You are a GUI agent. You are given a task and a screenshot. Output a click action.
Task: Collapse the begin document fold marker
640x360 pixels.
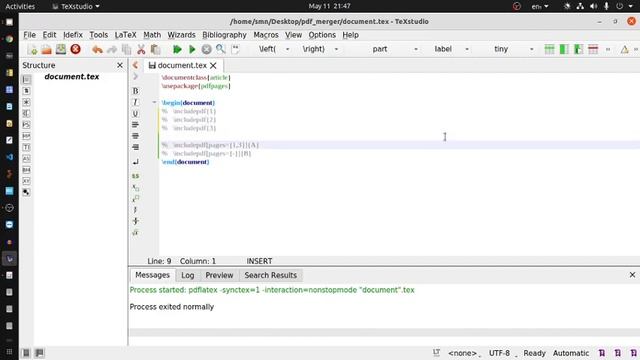pos(154,102)
